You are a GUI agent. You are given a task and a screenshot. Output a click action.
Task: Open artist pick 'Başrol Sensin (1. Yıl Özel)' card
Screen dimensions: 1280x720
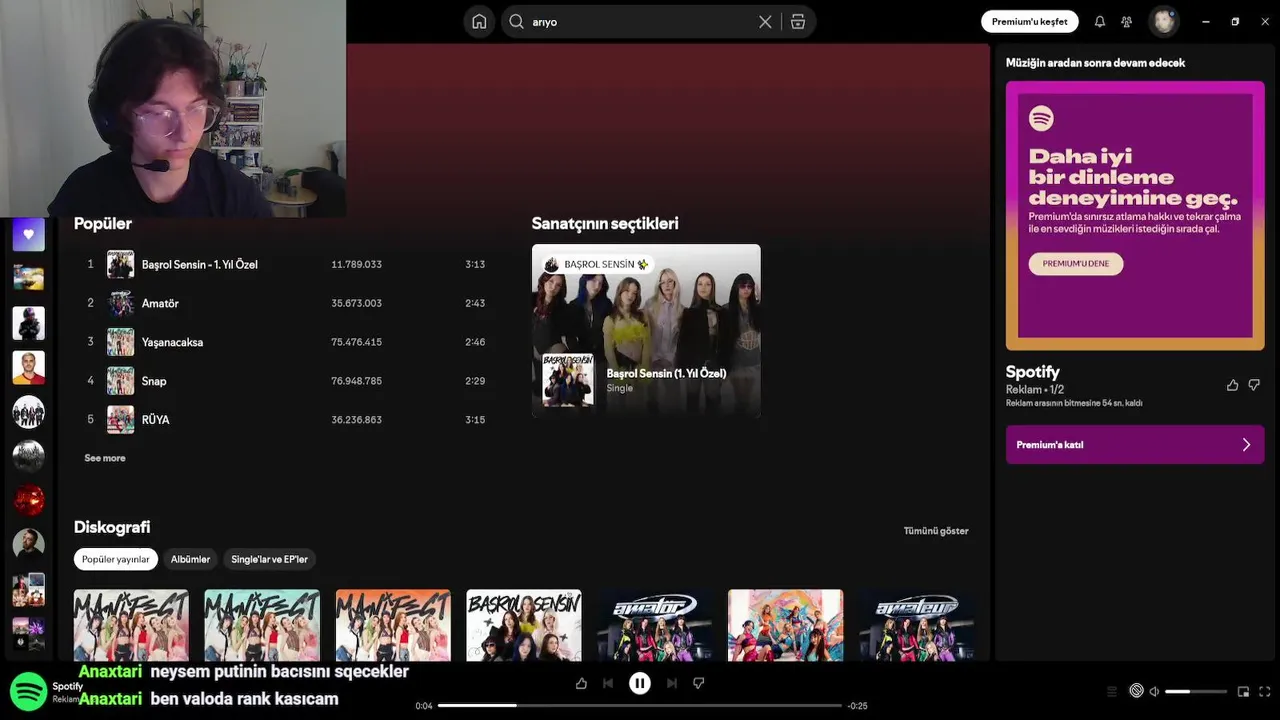[x=646, y=330]
